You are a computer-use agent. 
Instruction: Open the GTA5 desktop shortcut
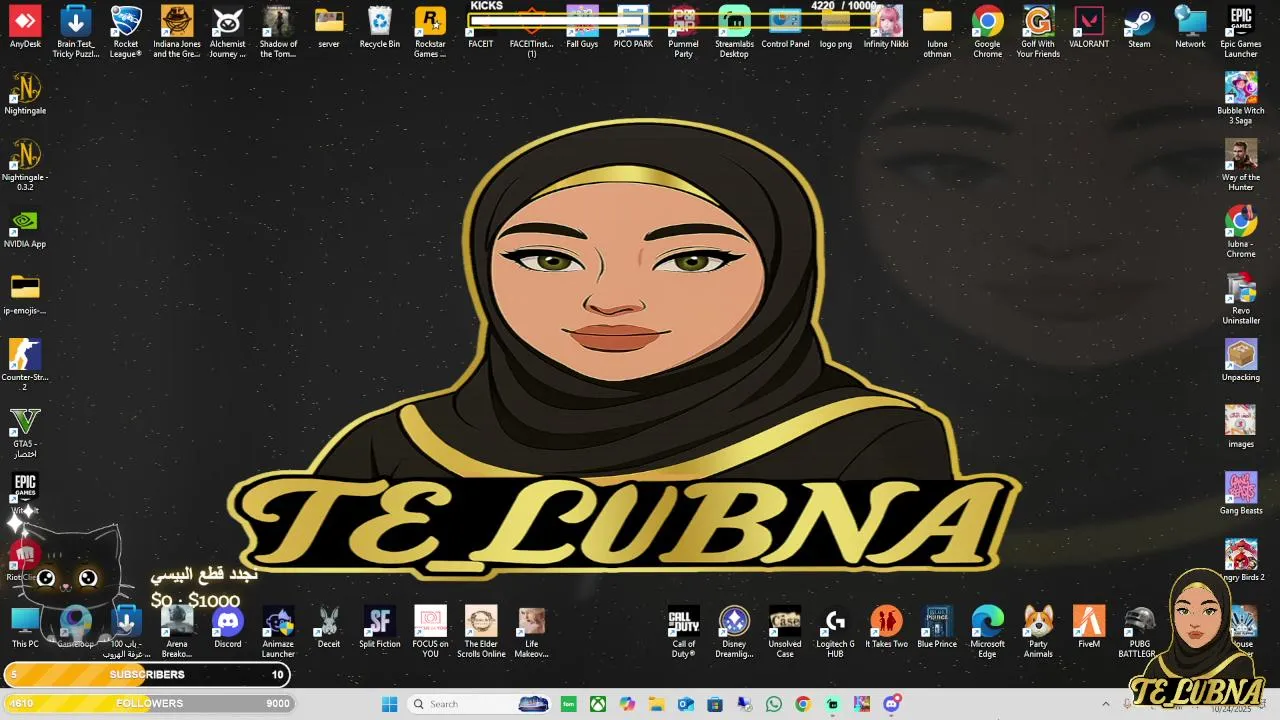25,432
